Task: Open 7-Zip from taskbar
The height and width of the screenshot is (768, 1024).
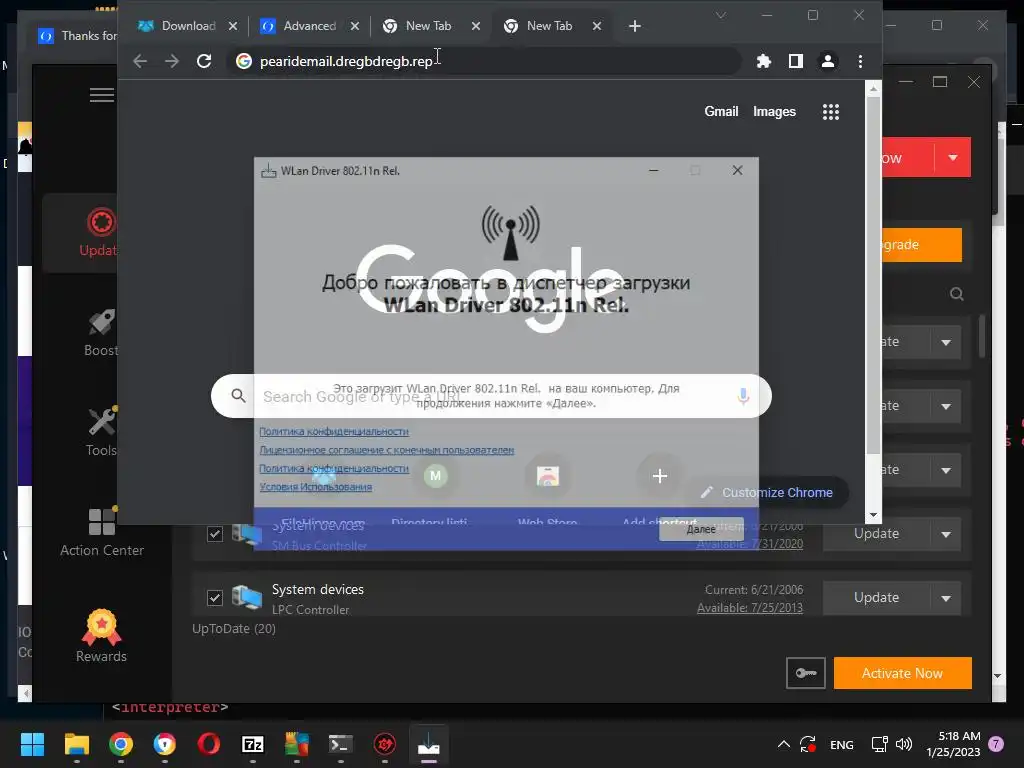Action: click(x=253, y=744)
